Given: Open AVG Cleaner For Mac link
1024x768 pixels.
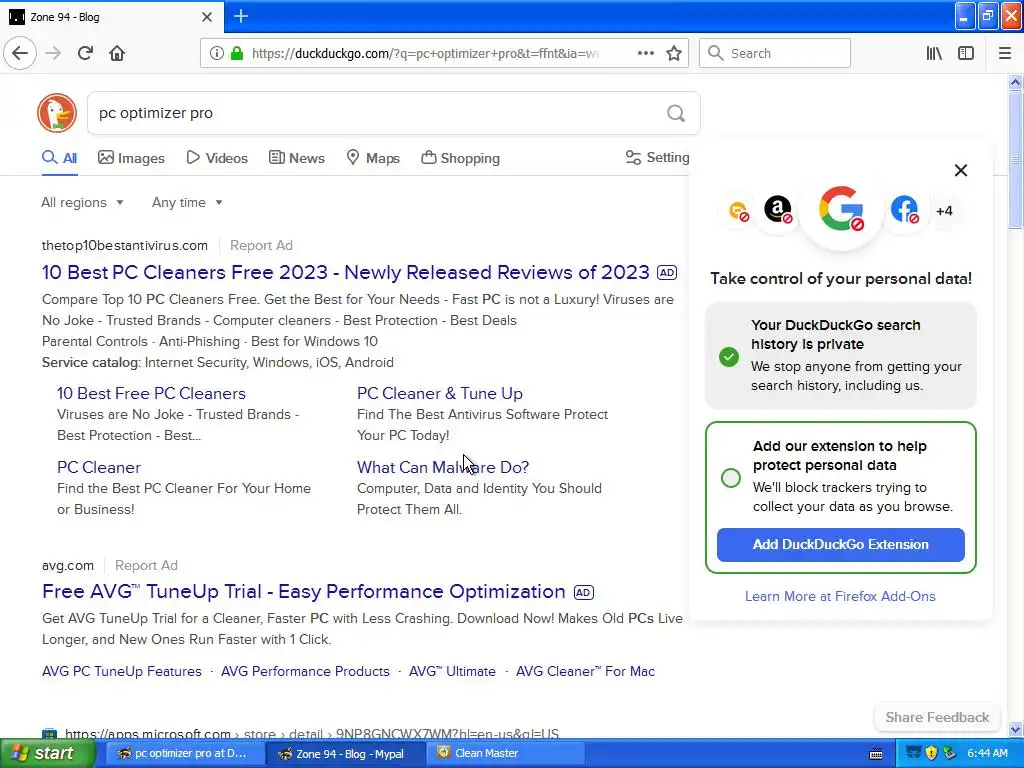Looking at the screenshot, I should point(585,671).
